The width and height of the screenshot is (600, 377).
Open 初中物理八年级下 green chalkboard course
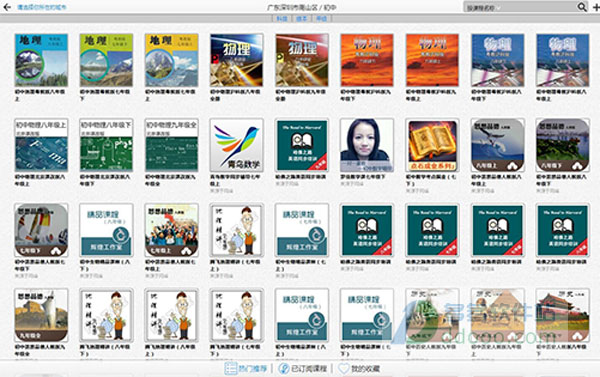click(106, 145)
